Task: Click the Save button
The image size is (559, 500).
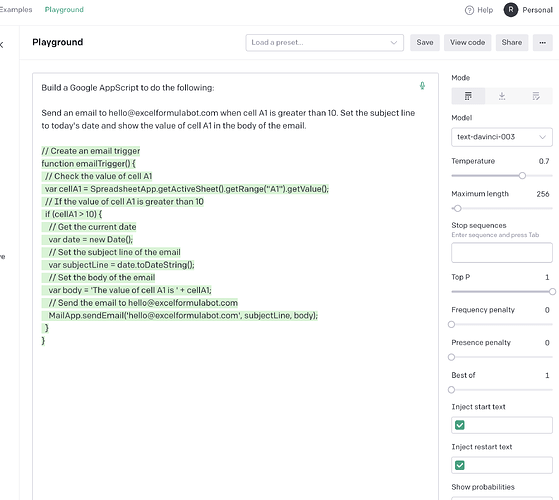Action: point(425,42)
